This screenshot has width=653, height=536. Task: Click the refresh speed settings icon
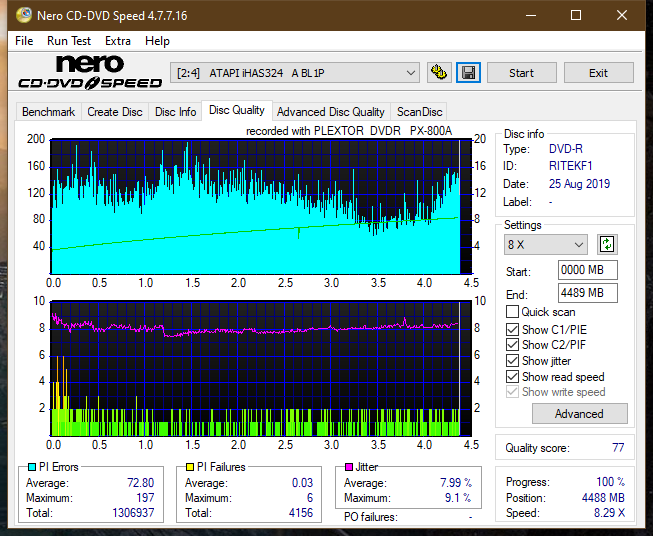pos(607,244)
